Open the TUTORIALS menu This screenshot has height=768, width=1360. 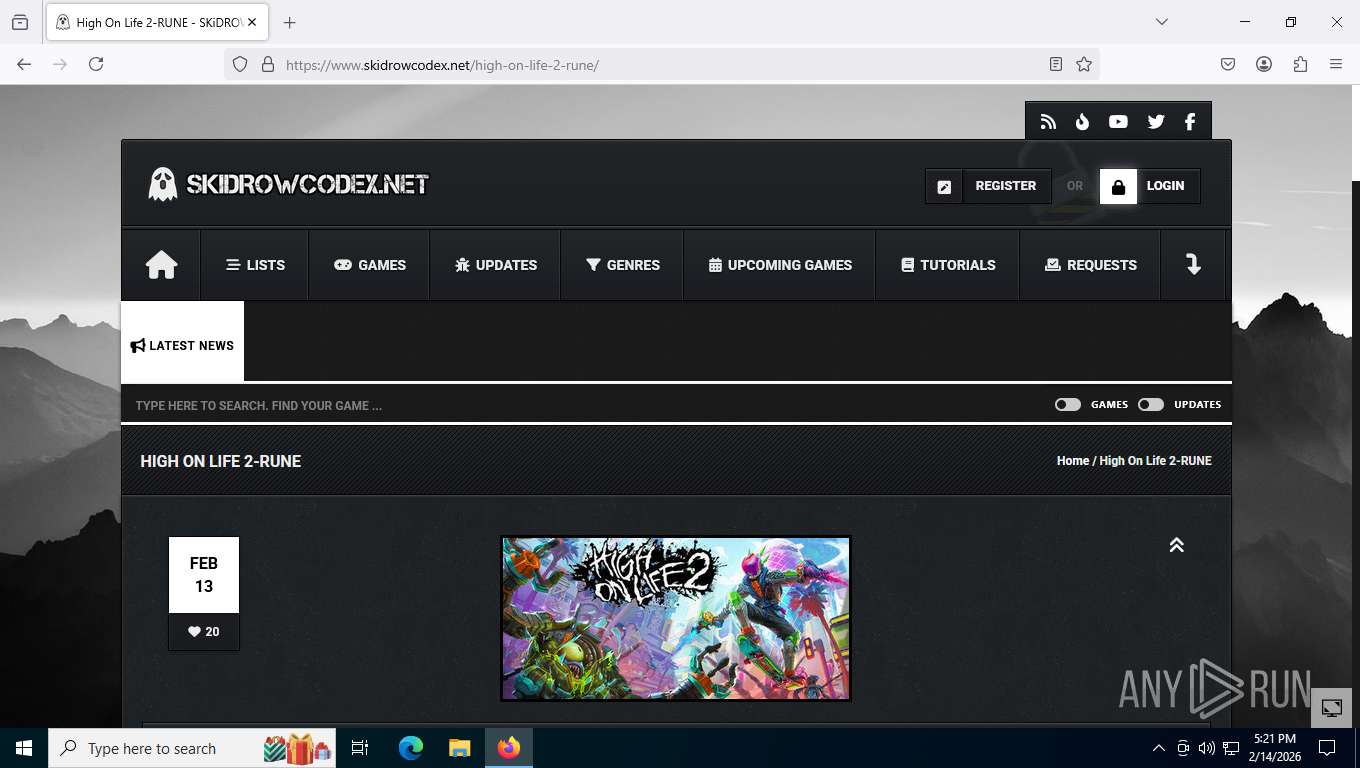[948, 265]
